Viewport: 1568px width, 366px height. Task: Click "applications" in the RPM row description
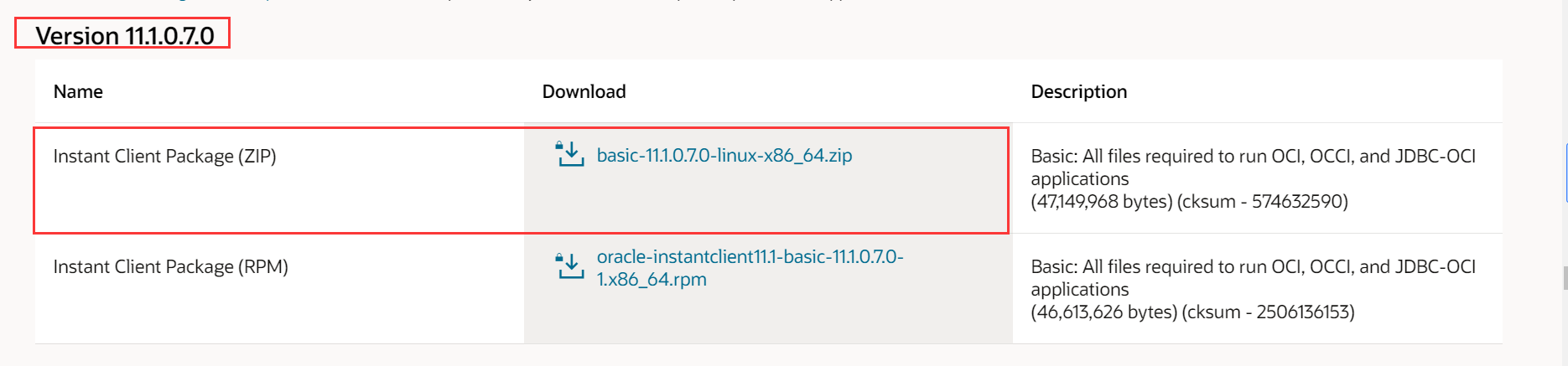coord(1079,290)
